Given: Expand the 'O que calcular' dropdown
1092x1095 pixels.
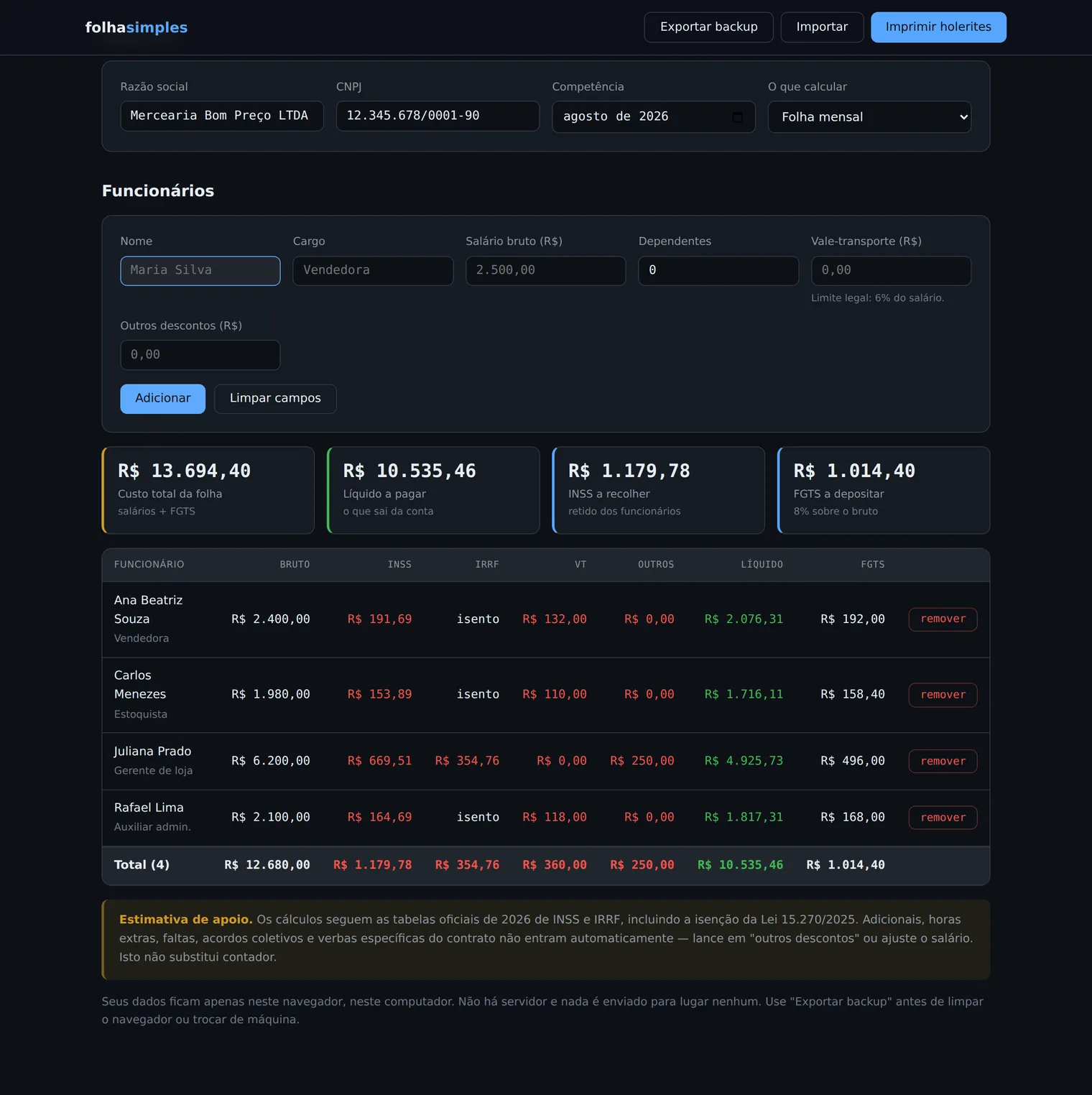Looking at the screenshot, I should pos(869,117).
